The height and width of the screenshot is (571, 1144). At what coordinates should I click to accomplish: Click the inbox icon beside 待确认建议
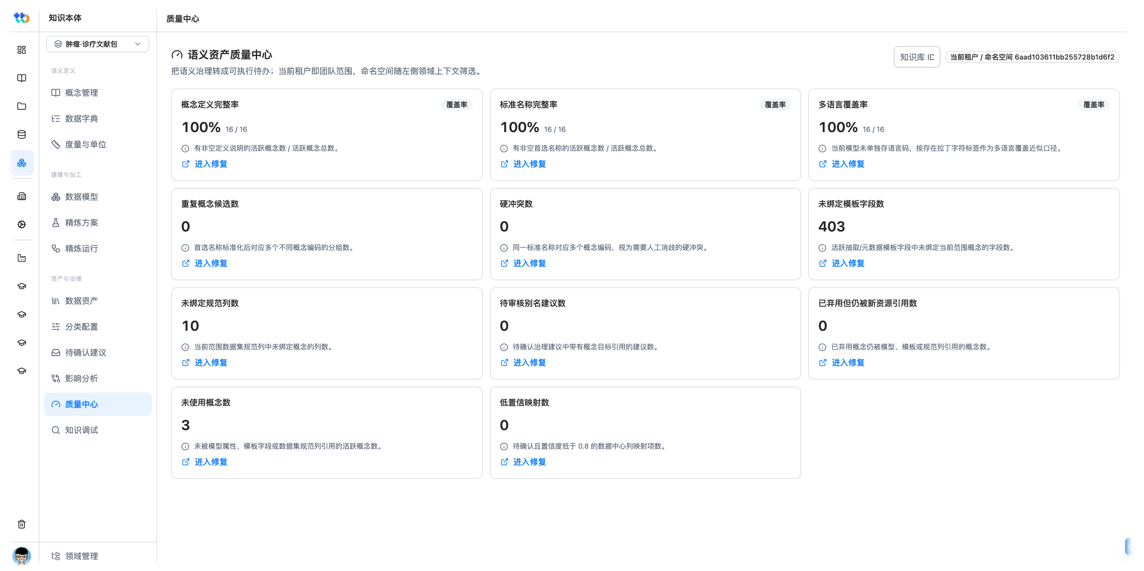coord(55,352)
